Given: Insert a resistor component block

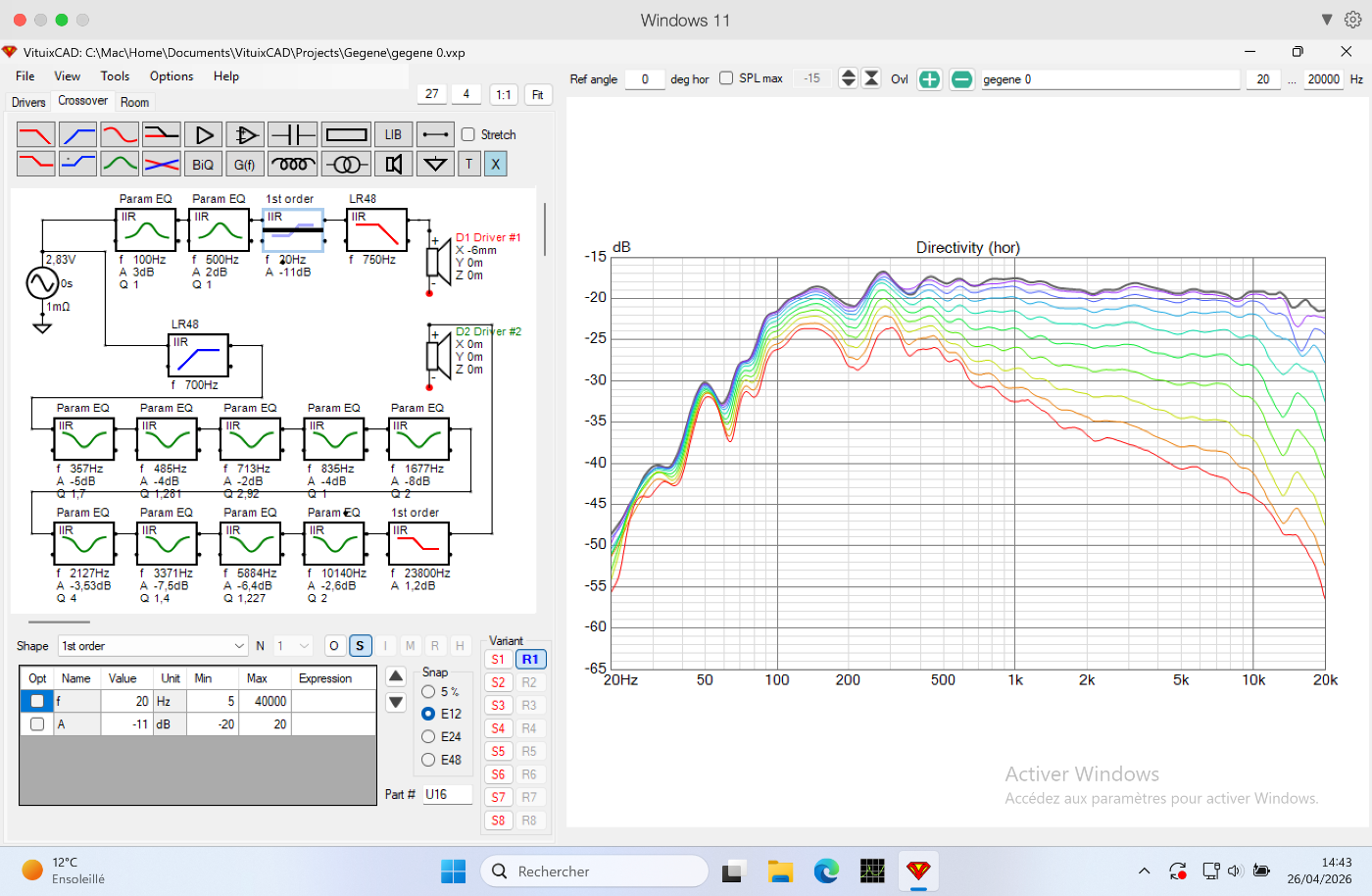Looking at the screenshot, I should (346, 134).
